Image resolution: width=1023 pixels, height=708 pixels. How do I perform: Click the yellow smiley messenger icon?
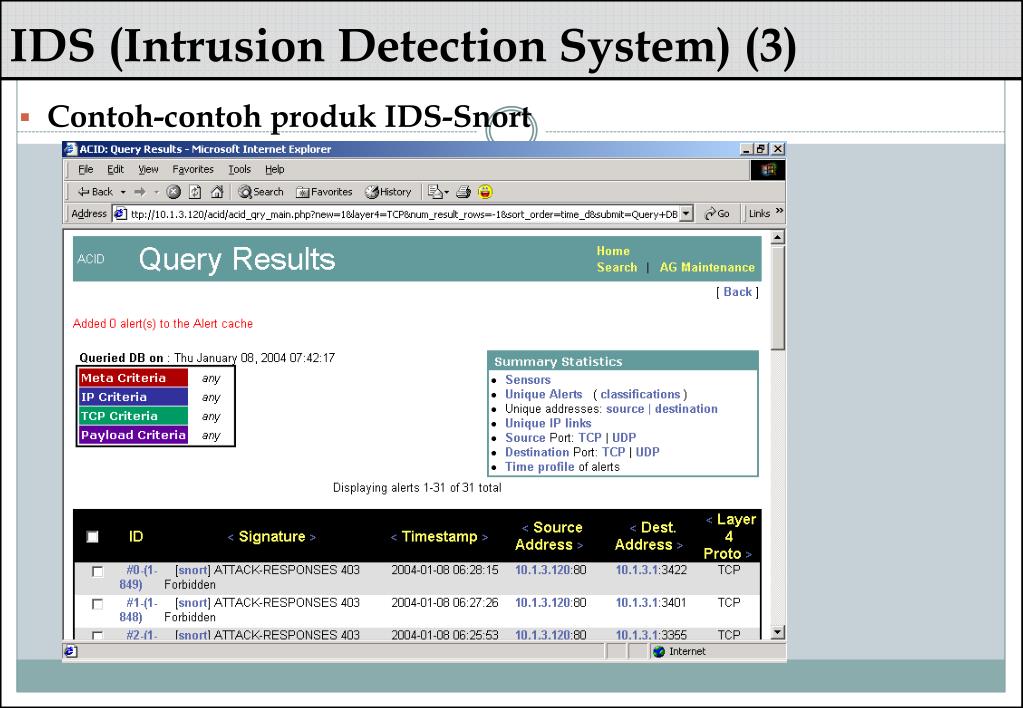pyautogui.click(x=485, y=192)
